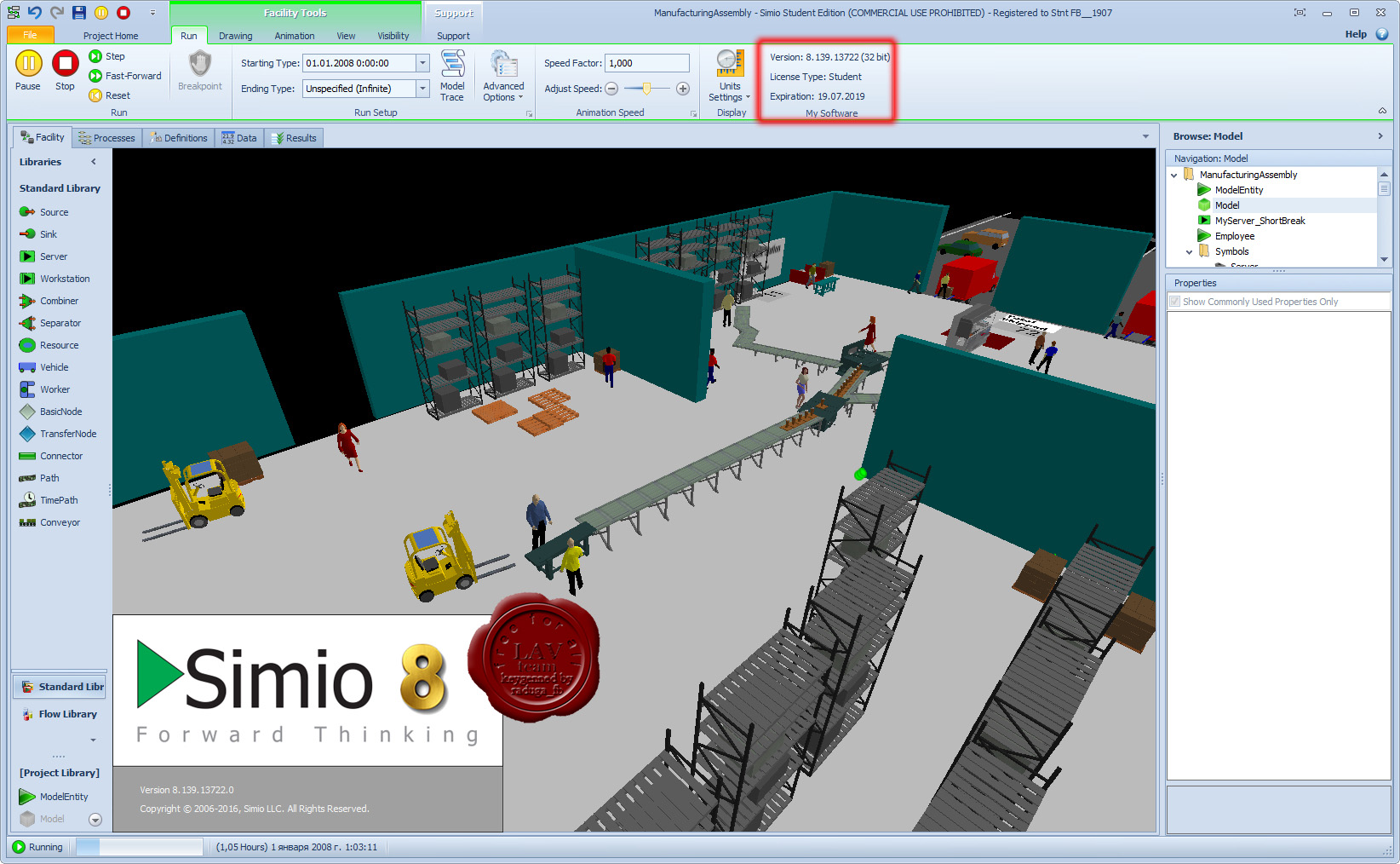The width and height of the screenshot is (1400, 864).
Task: Switch to Project Home ribbon tab
Action: click(x=111, y=36)
